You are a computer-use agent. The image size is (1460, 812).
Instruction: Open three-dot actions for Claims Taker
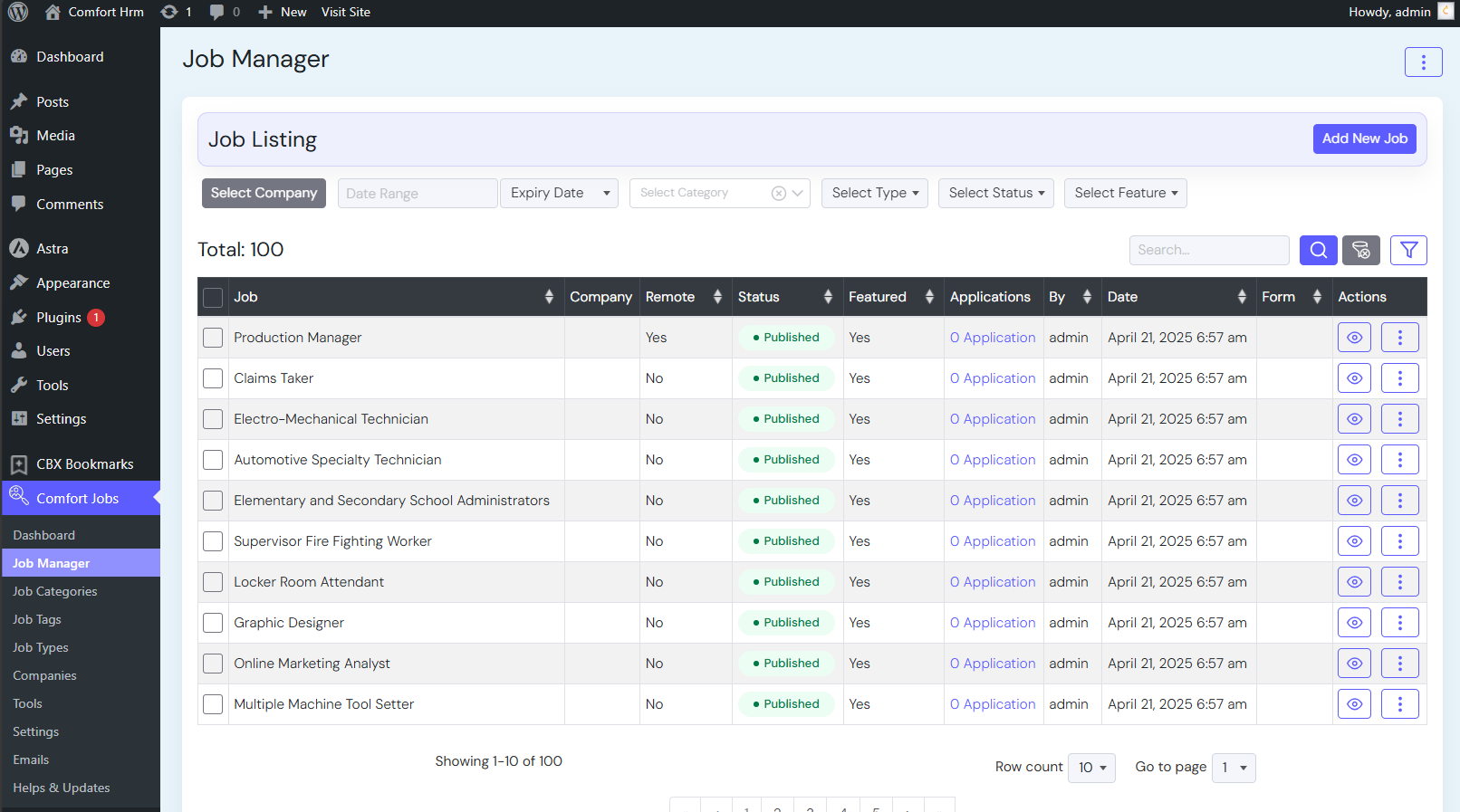(x=1399, y=378)
